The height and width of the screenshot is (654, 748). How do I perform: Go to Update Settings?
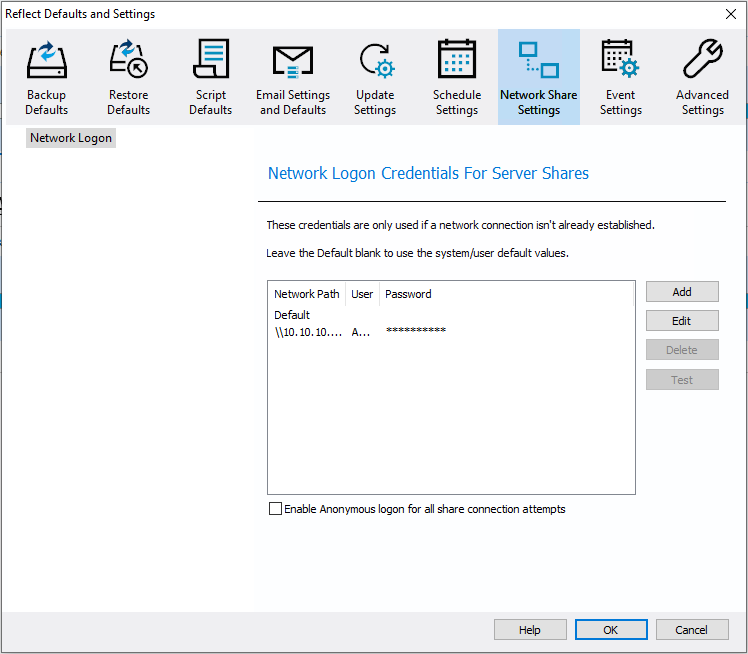point(374,77)
